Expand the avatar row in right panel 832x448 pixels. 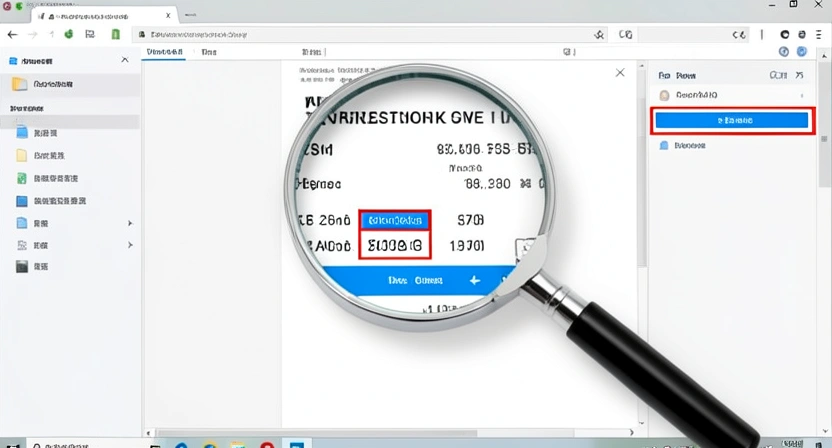(802, 96)
